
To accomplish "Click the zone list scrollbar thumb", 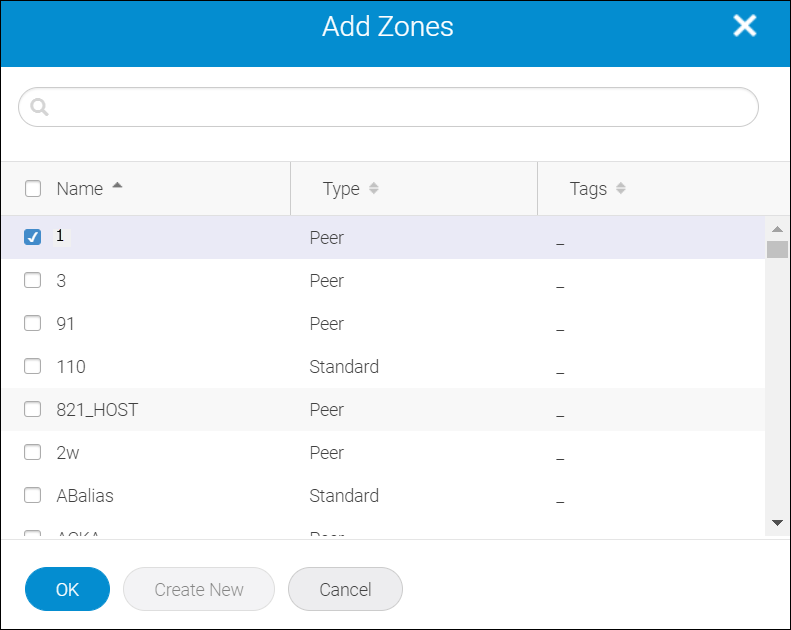I will pyautogui.click(x=777, y=249).
